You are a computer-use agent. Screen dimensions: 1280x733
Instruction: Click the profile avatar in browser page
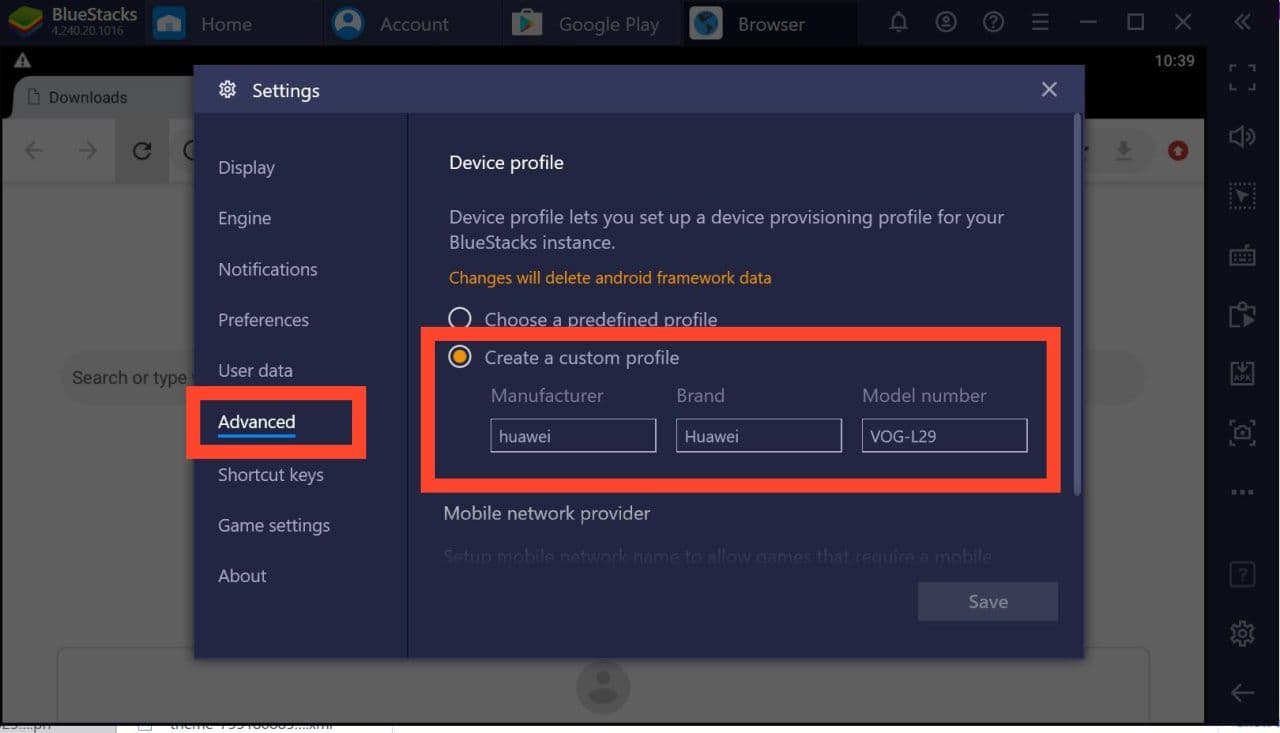pyautogui.click(x=602, y=686)
